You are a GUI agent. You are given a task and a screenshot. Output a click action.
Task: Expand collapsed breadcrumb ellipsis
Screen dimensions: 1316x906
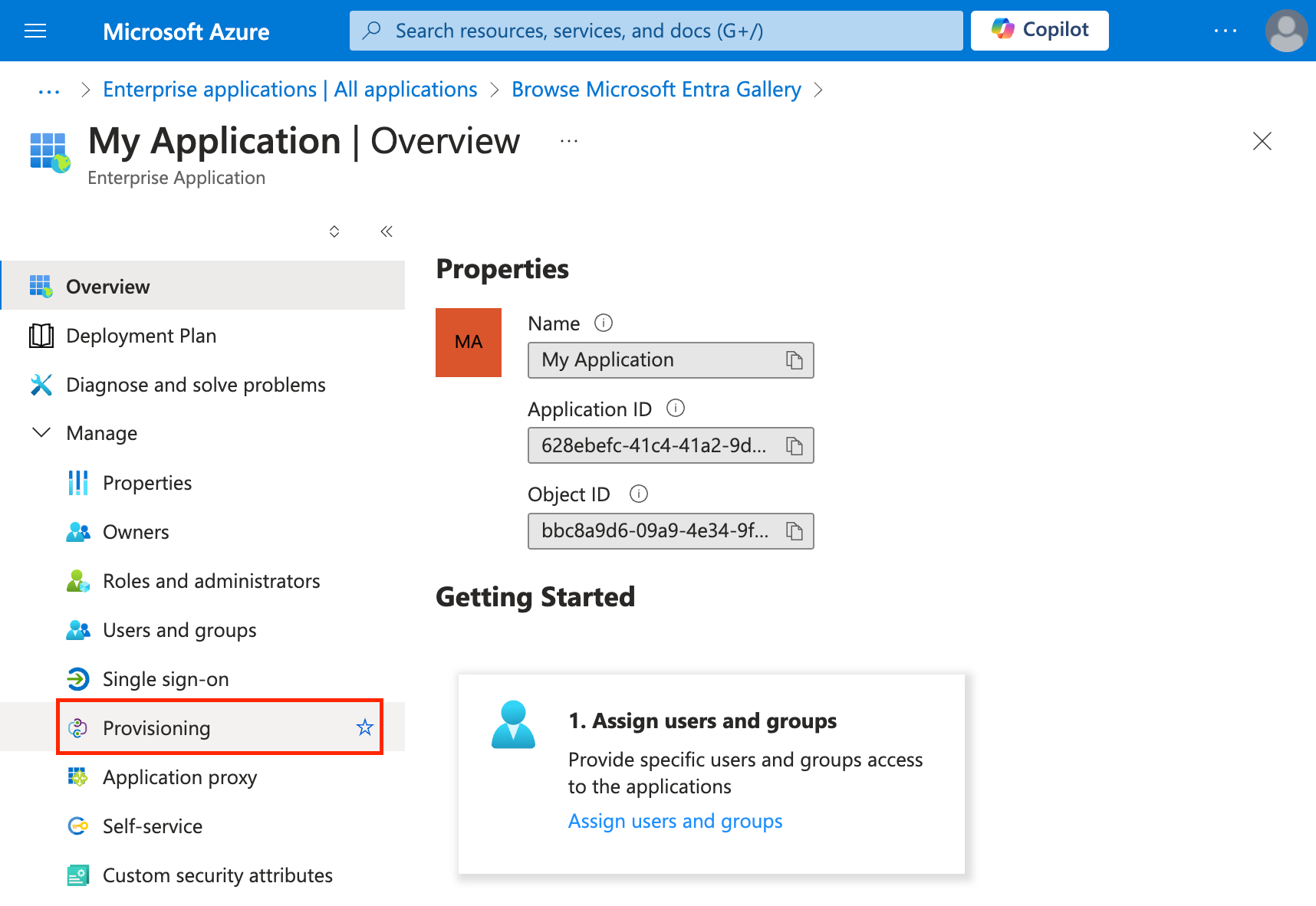(49, 90)
